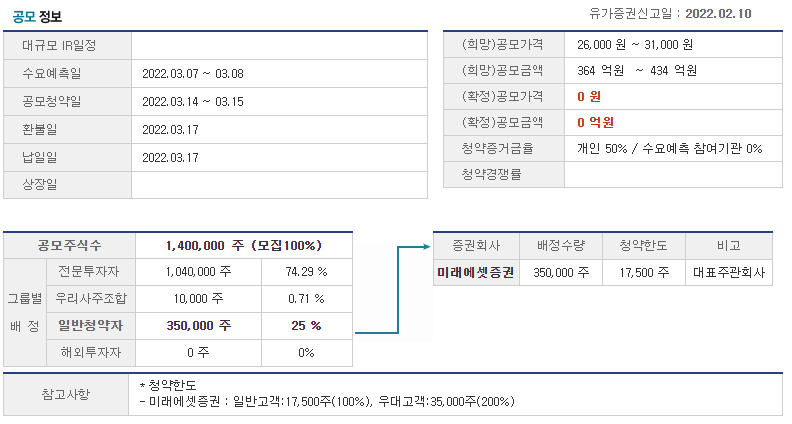The height and width of the screenshot is (424, 792).
Task: Select the 26,000 원 ~ 31,000 원 value
Action: point(635,44)
